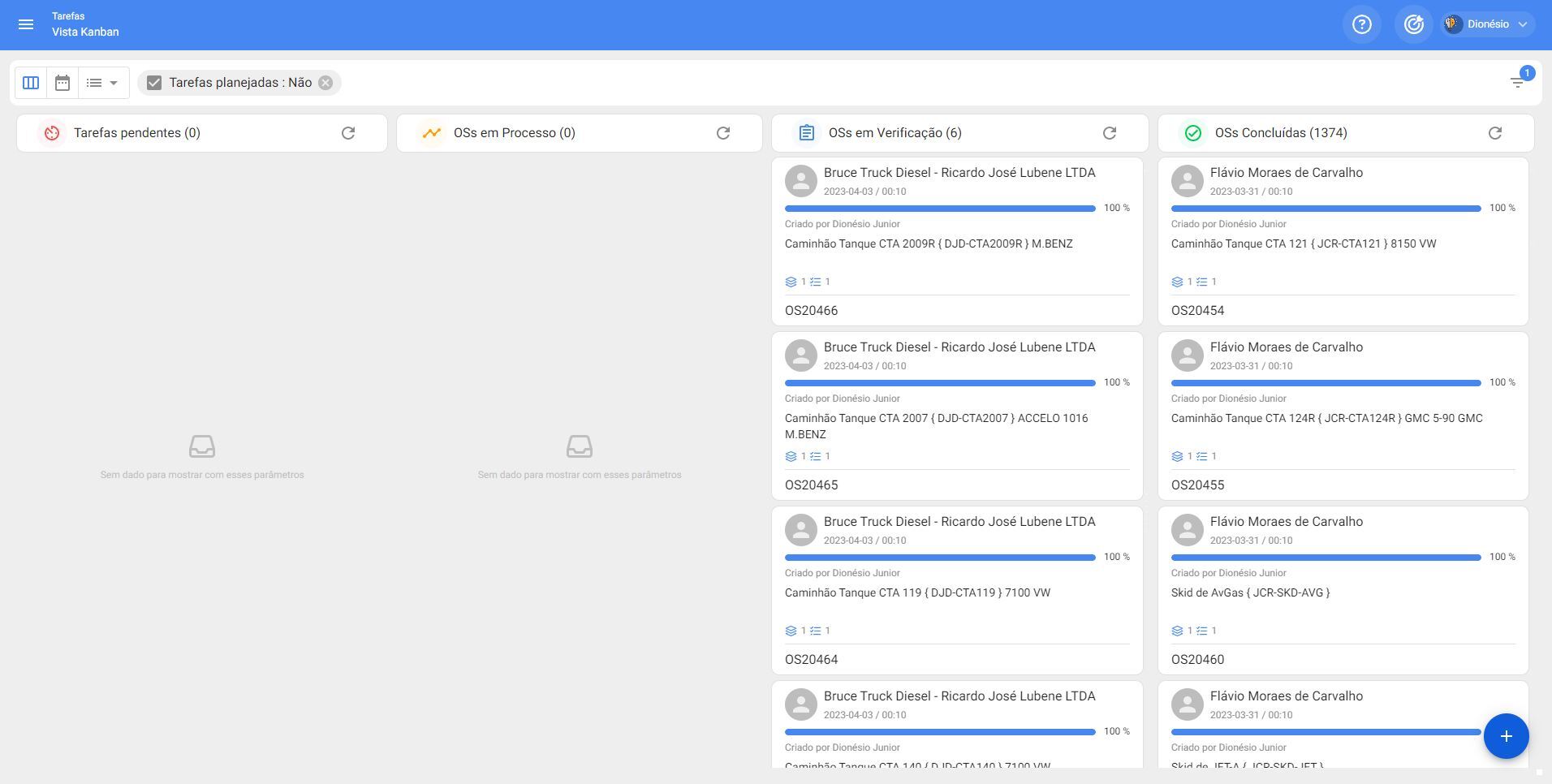The image size is (1552, 784).
Task: Click avatar on OS20454 card
Action: [x=1188, y=181]
